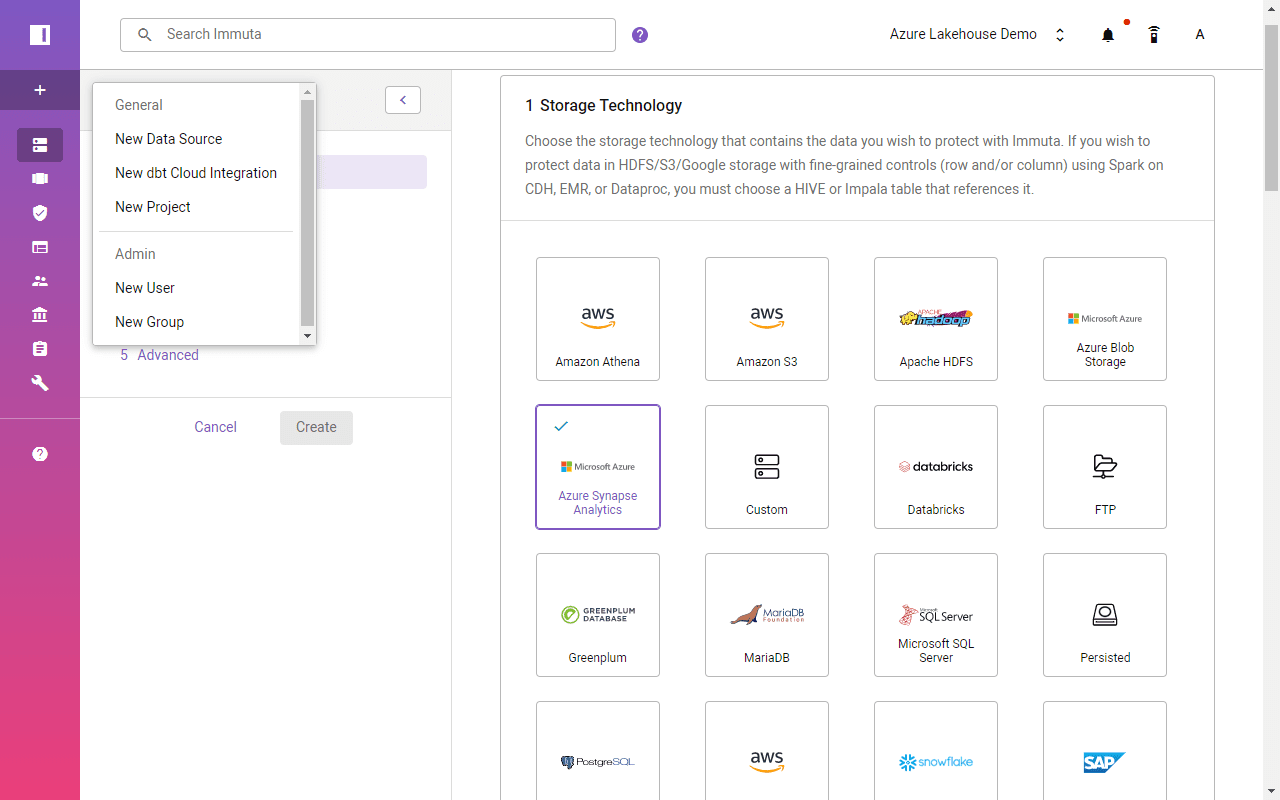Switch tenant via Azure Lakehouse Demo selector
Image resolution: width=1280 pixels, height=800 pixels.
click(x=977, y=35)
